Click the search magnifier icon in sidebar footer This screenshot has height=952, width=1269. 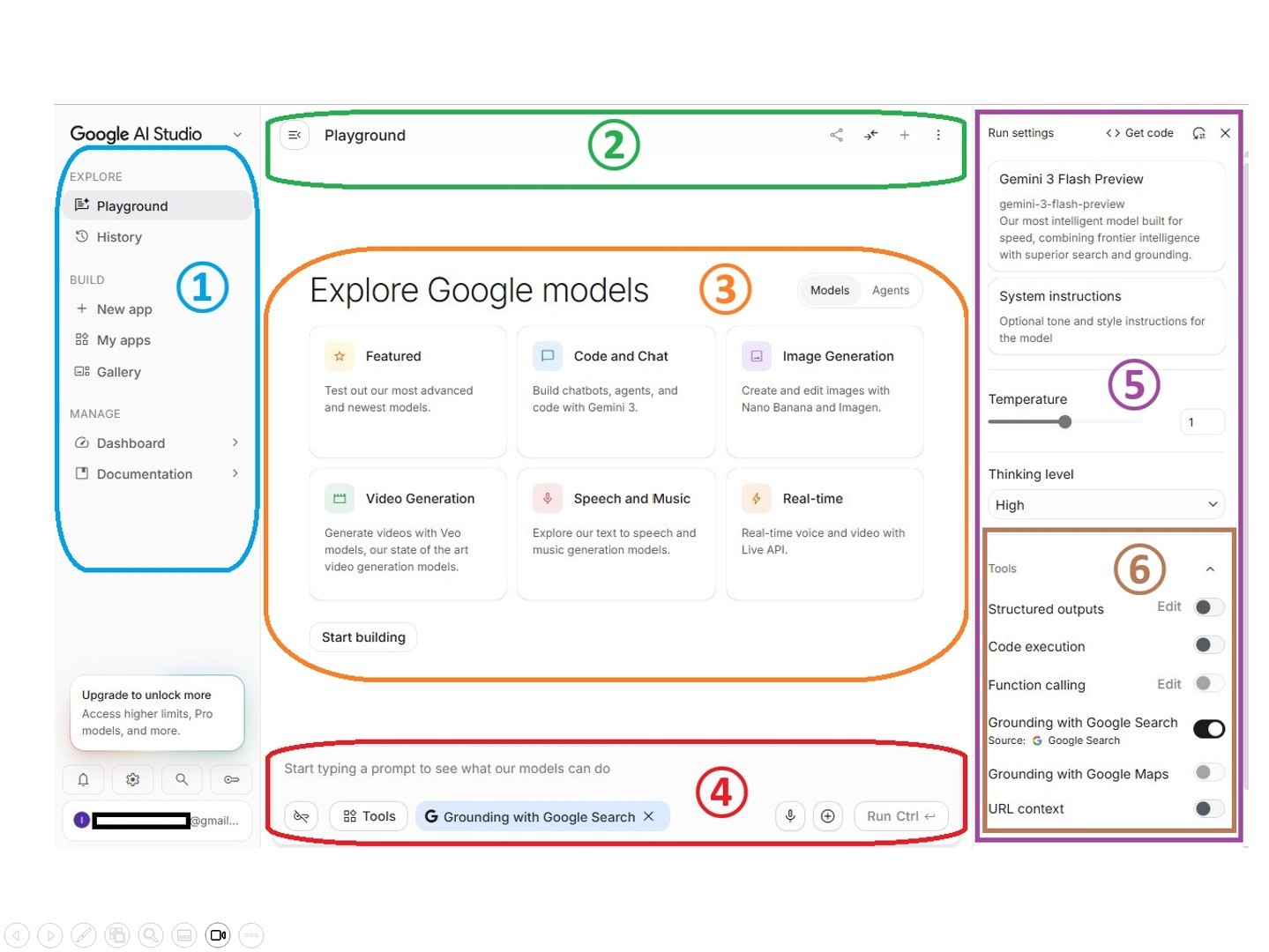(x=182, y=779)
